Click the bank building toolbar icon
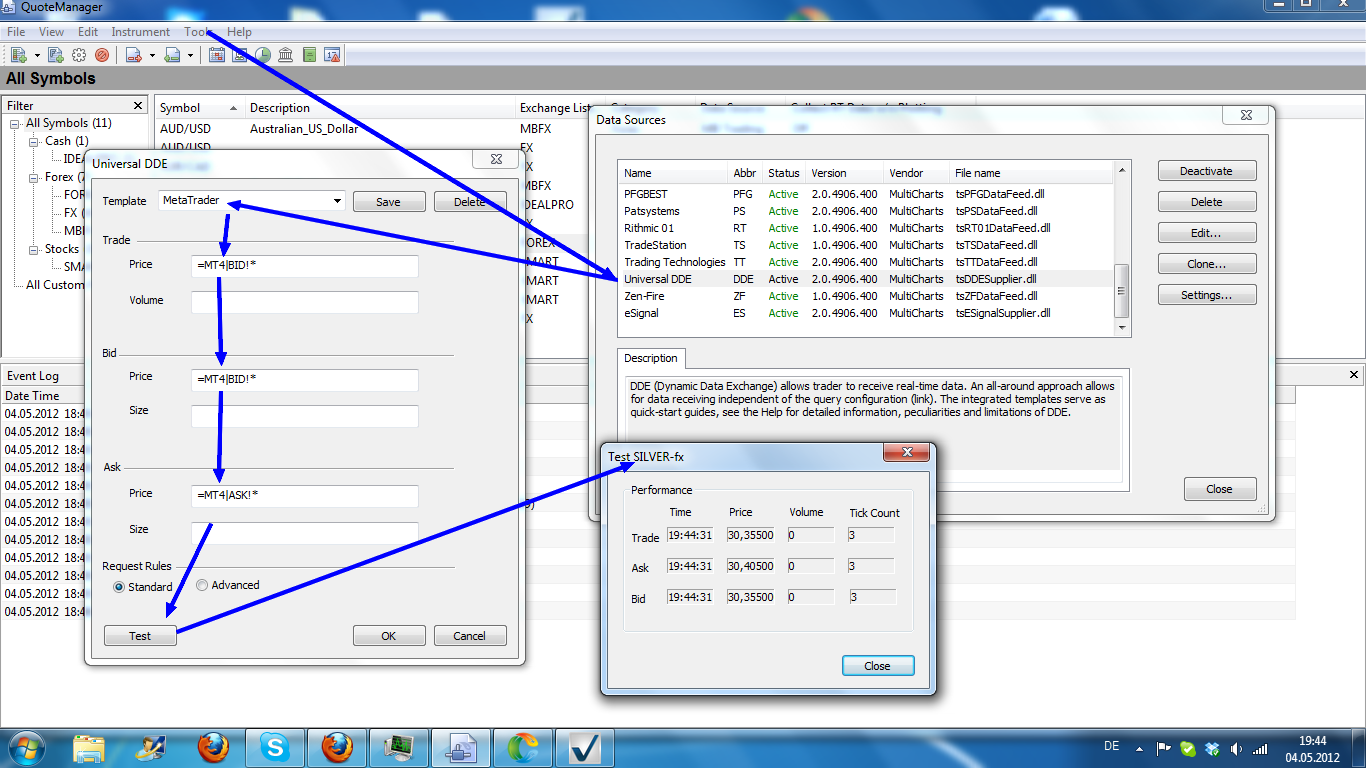This screenshot has height=768, width=1366. tap(286, 55)
